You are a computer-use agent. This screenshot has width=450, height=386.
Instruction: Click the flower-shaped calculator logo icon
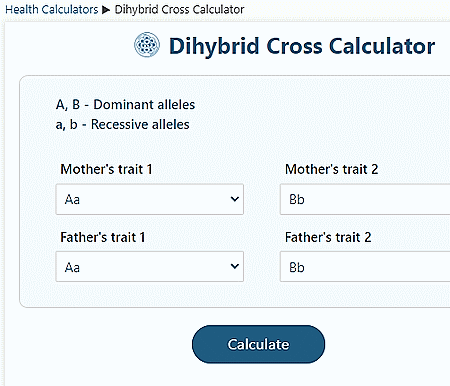[147, 45]
